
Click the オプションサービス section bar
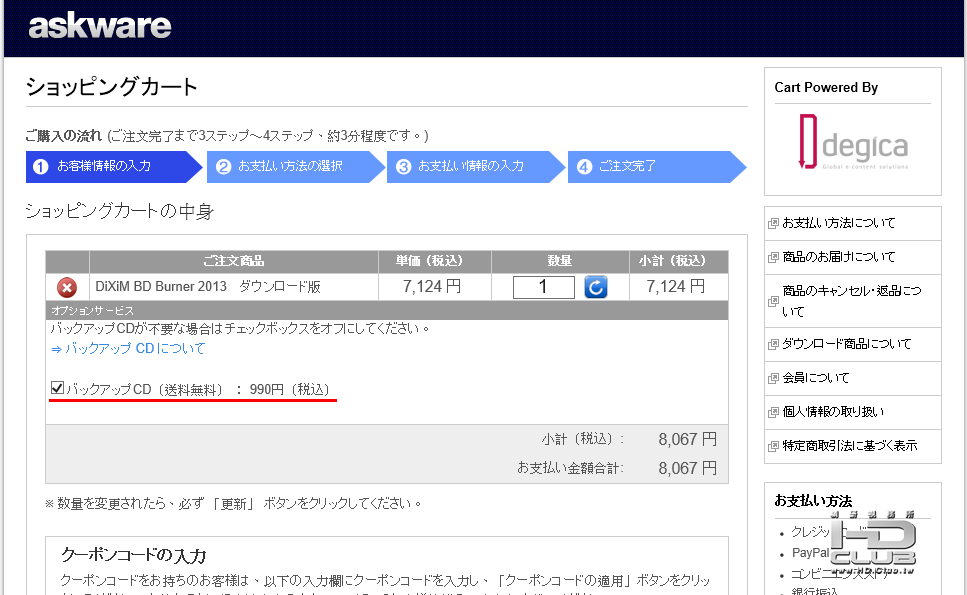pos(387,310)
